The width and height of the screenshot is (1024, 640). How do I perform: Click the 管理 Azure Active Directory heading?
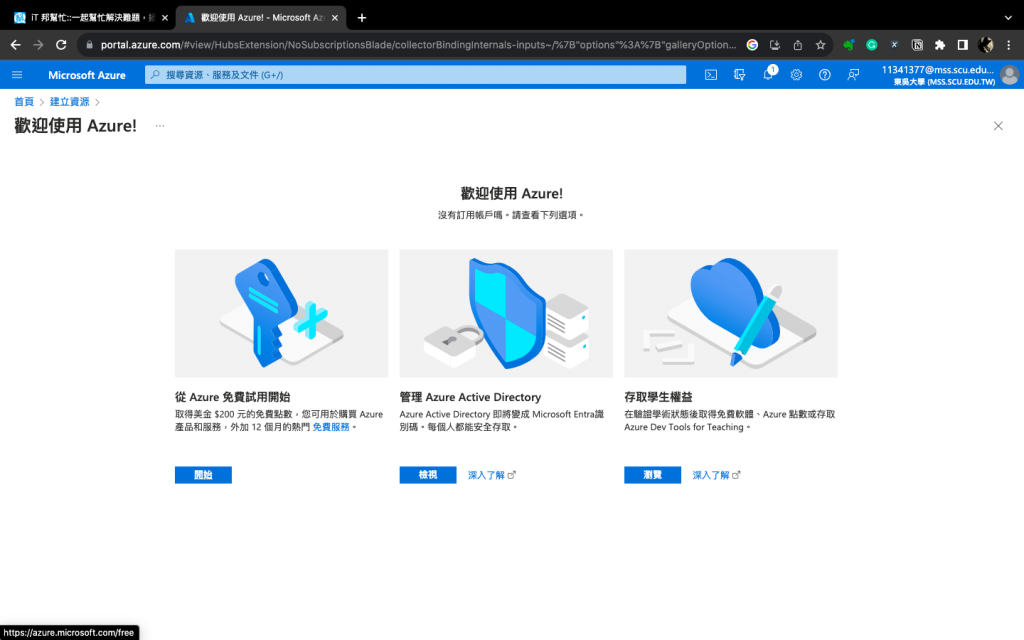point(470,397)
